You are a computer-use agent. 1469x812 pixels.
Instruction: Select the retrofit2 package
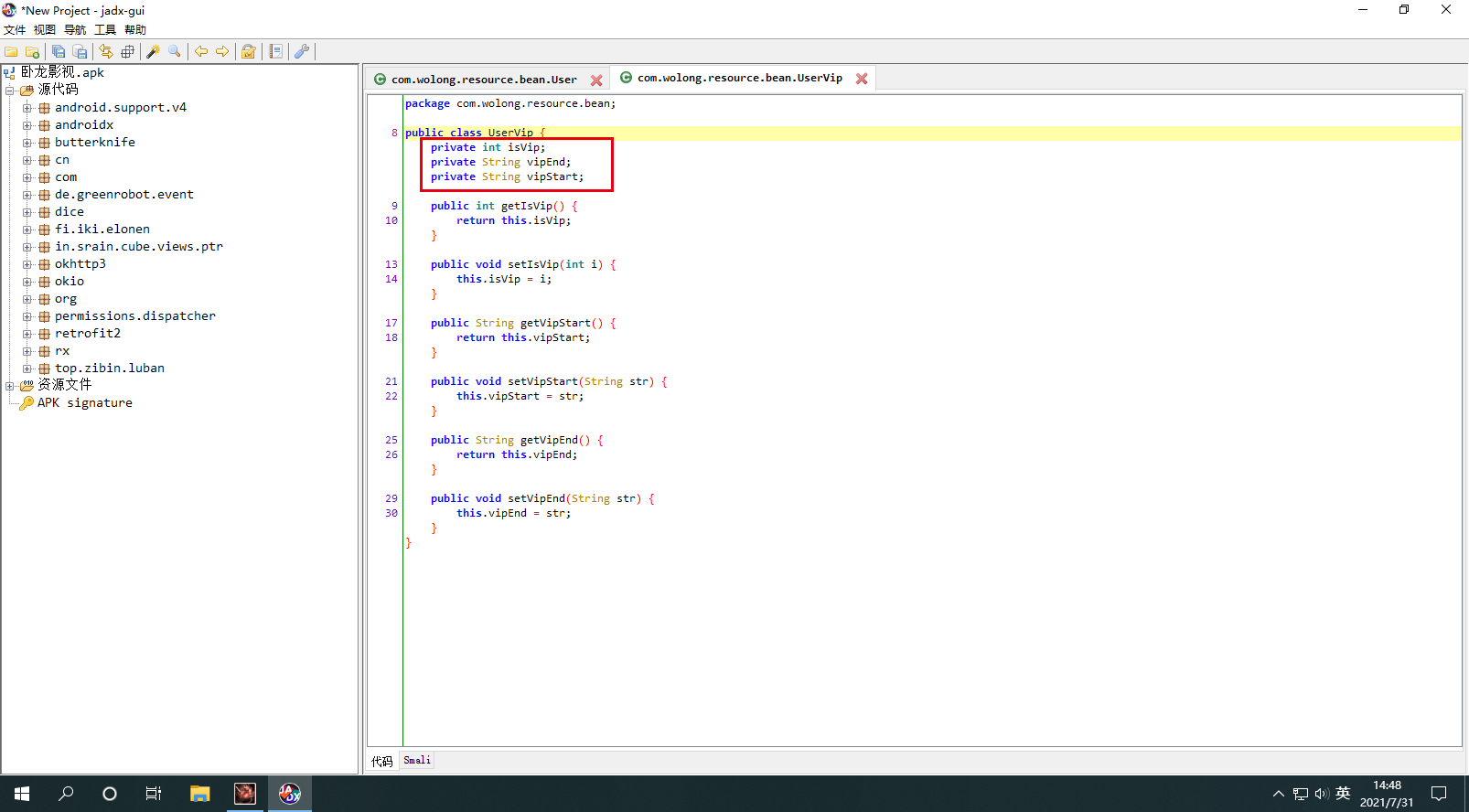tap(87, 334)
